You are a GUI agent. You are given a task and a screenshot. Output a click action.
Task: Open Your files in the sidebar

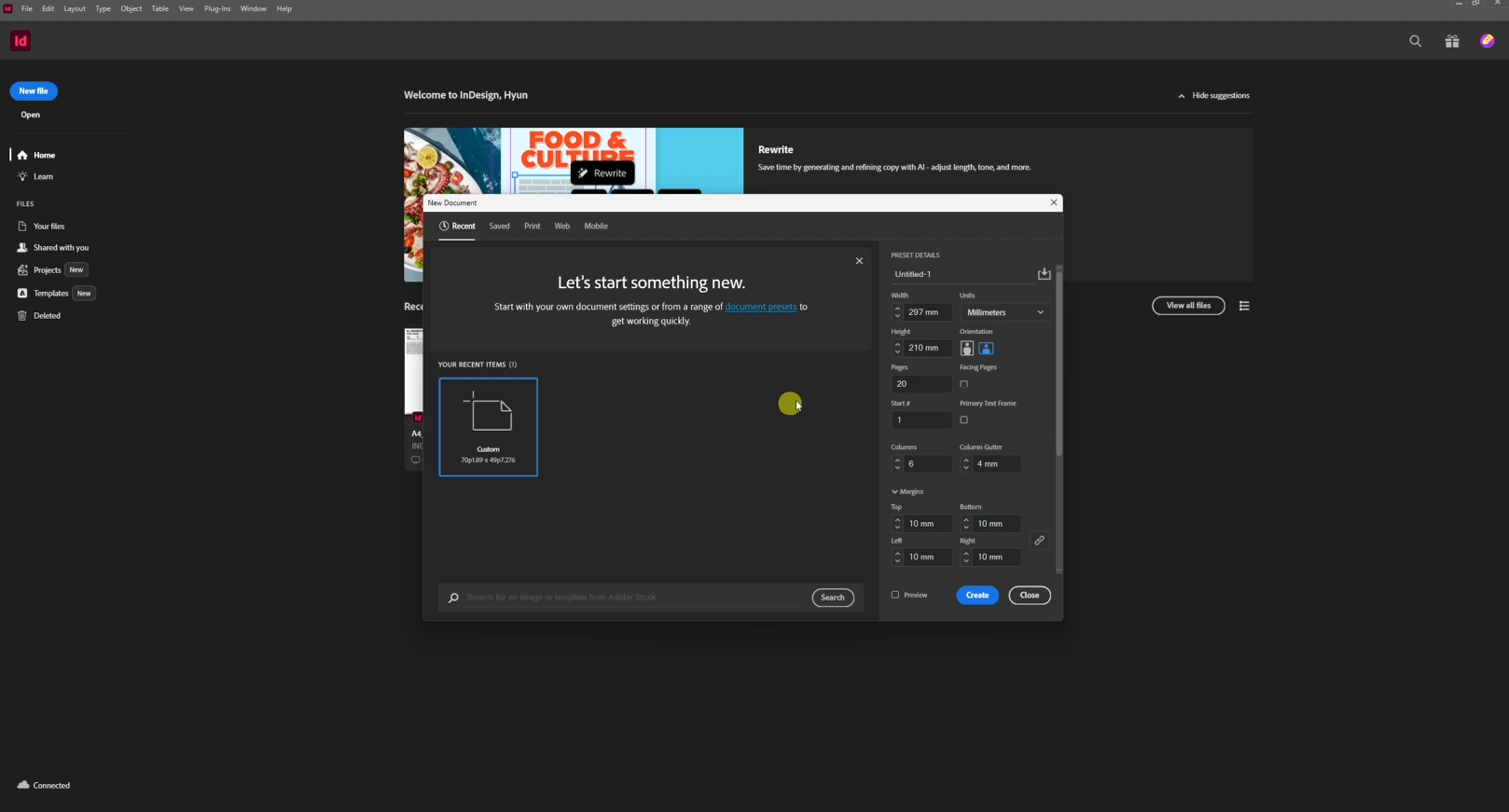41,227
